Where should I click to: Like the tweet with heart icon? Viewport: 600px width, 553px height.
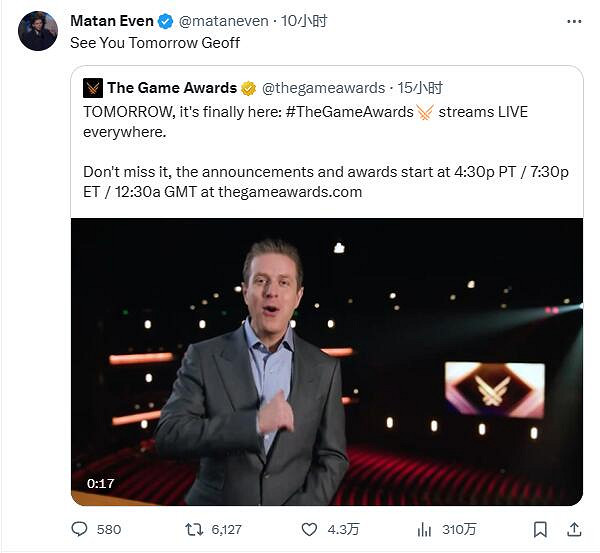click(x=310, y=529)
